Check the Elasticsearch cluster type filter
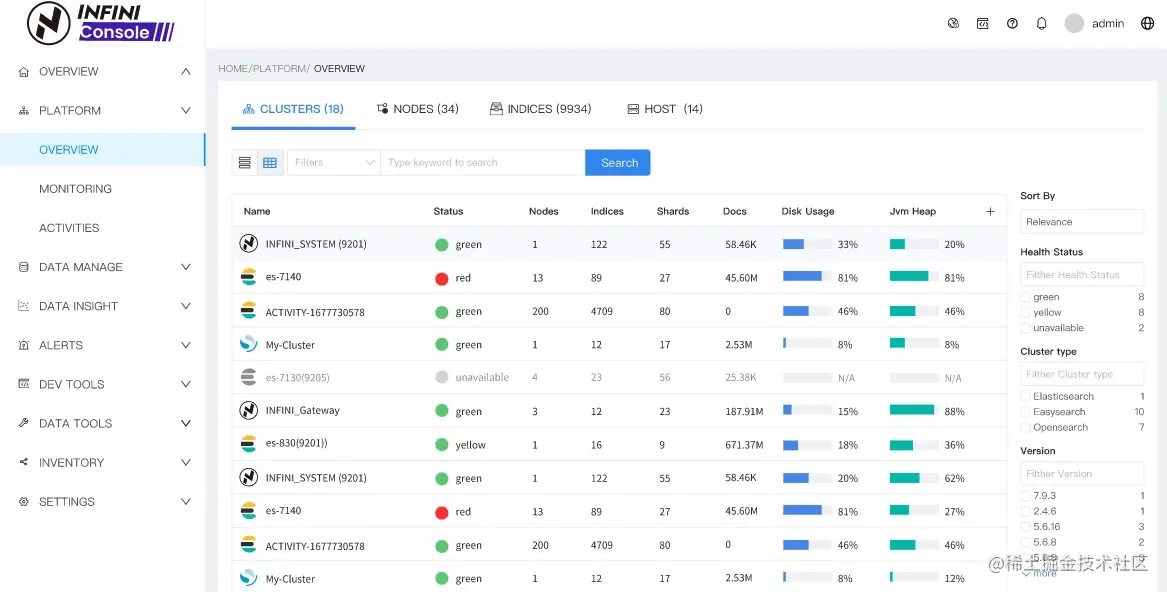 click(x=1026, y=397)
